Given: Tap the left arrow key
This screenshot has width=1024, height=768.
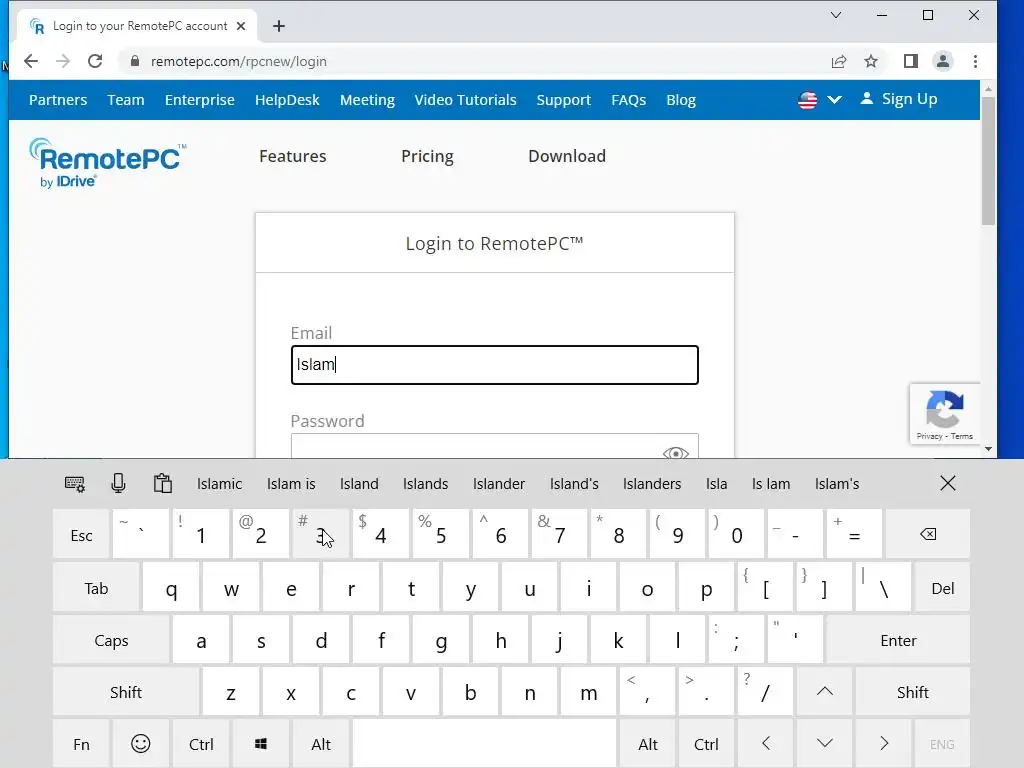Looking at the screenshot, I should pyautogui.click(x=767, y=743).
